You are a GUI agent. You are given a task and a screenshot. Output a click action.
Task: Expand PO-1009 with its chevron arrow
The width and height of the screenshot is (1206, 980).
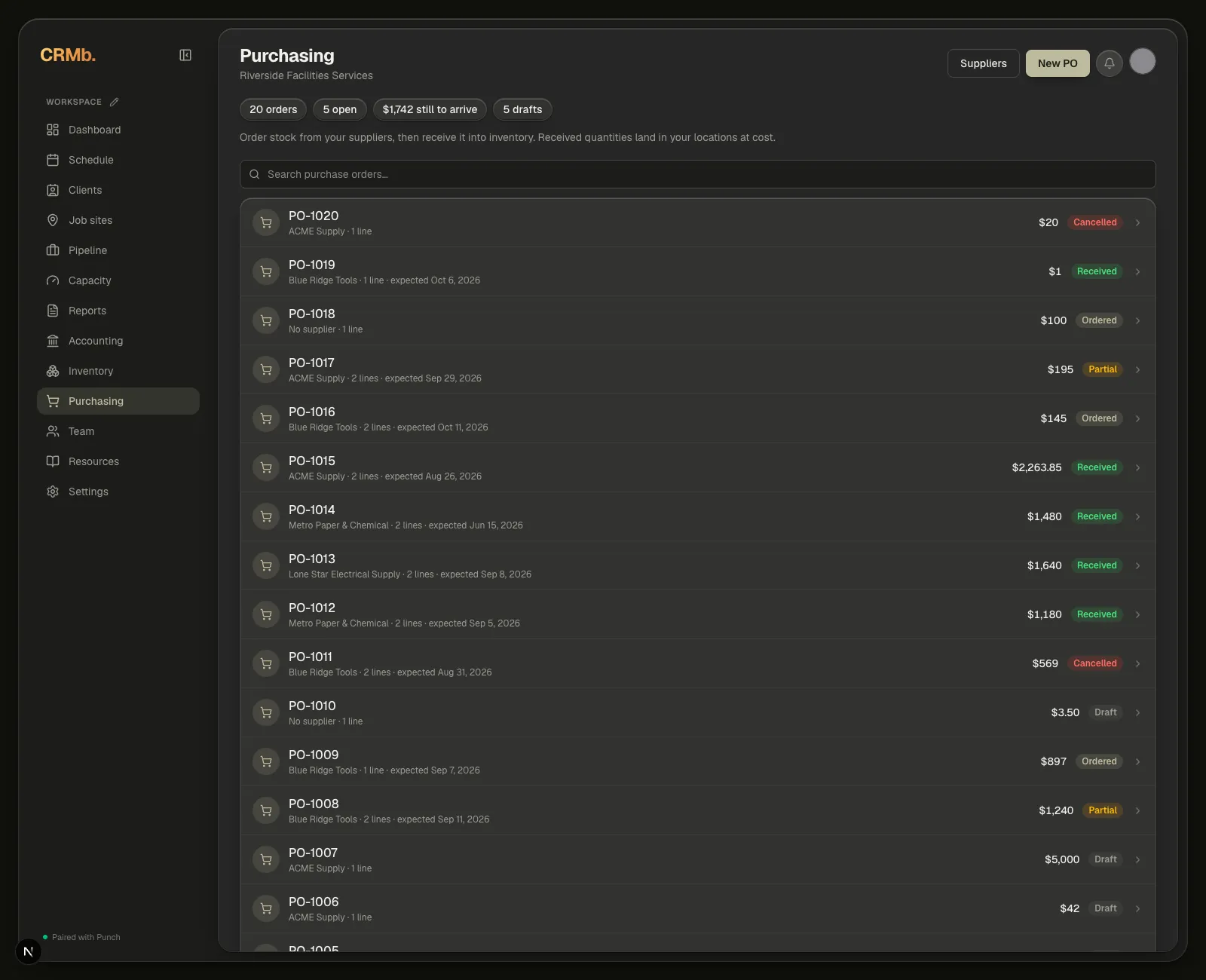tap(1137, 761)
